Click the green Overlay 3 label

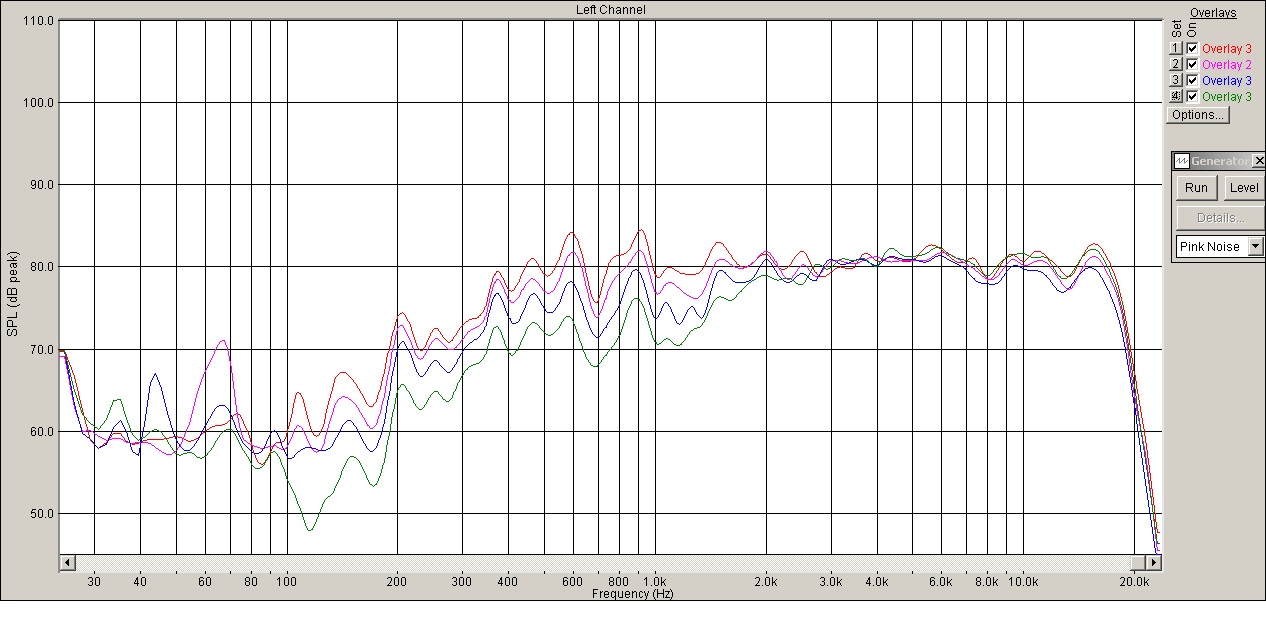coord(1227,97)
